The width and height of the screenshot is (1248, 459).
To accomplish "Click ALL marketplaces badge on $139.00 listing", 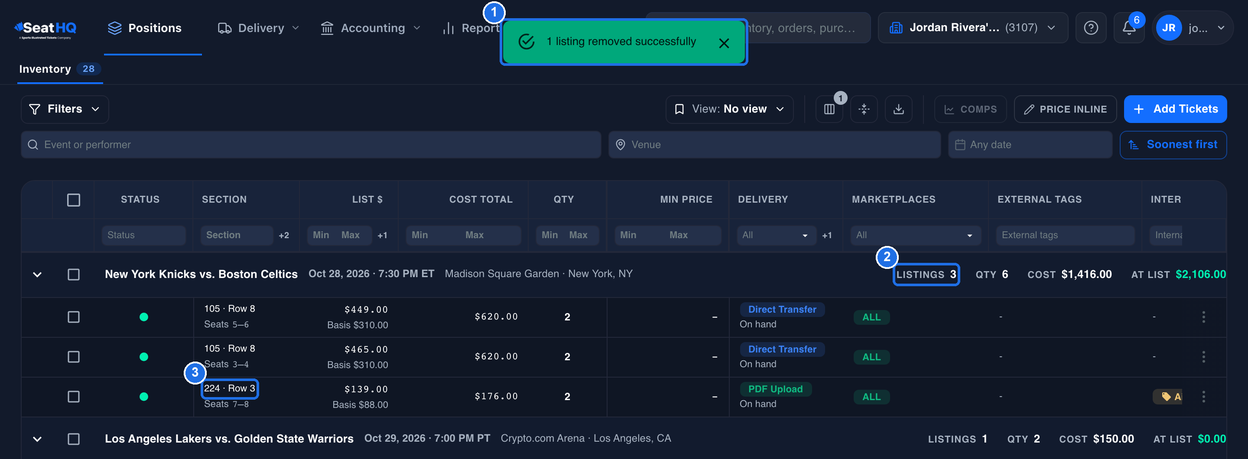I will coord(871,397).
